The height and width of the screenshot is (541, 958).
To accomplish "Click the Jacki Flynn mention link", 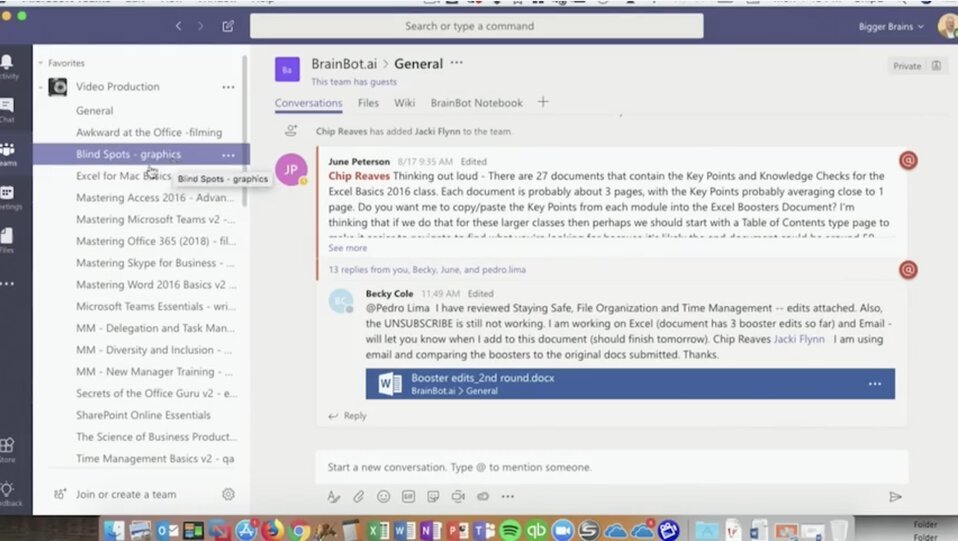I will pyautogui.click(x=799, y=339).
